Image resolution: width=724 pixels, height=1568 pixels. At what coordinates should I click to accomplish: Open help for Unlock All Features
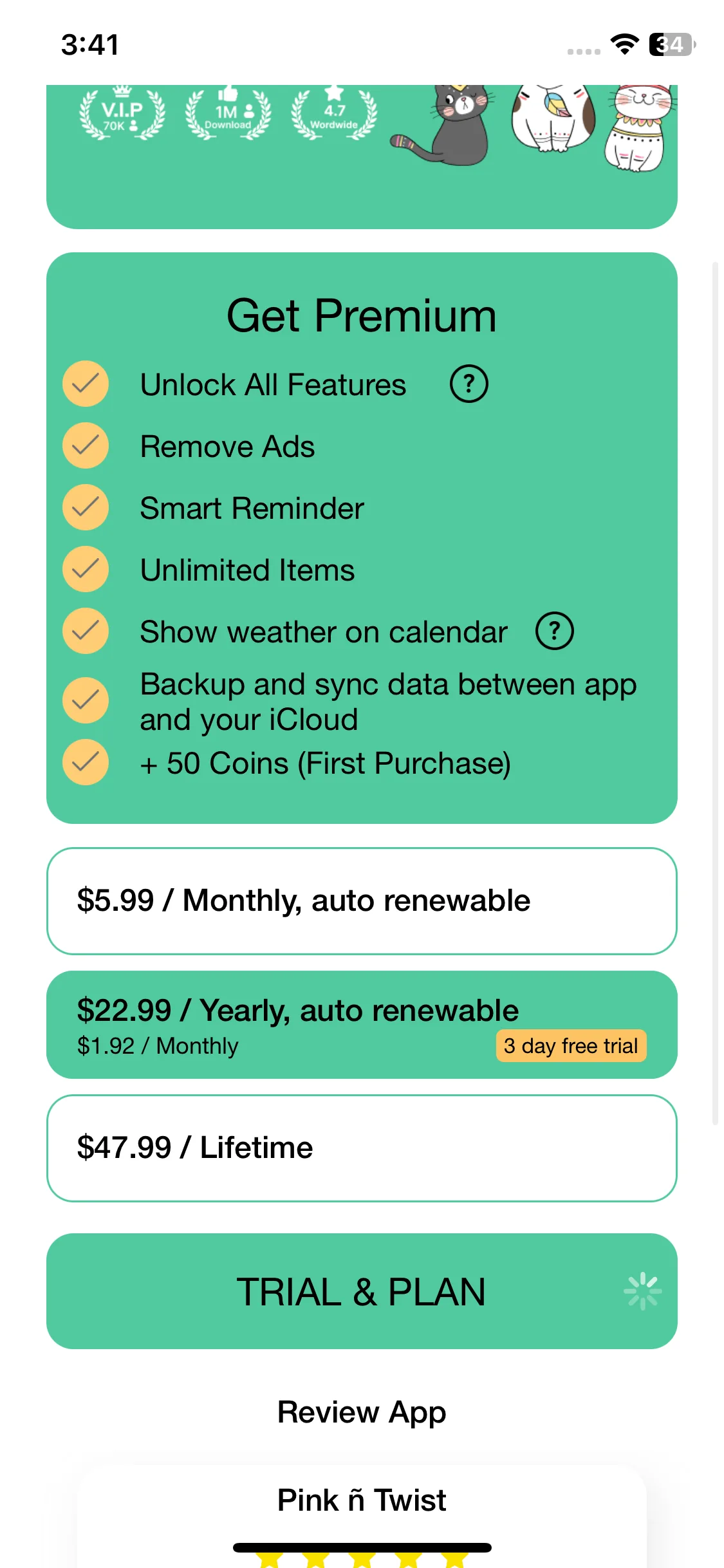(x=469, y=384)
